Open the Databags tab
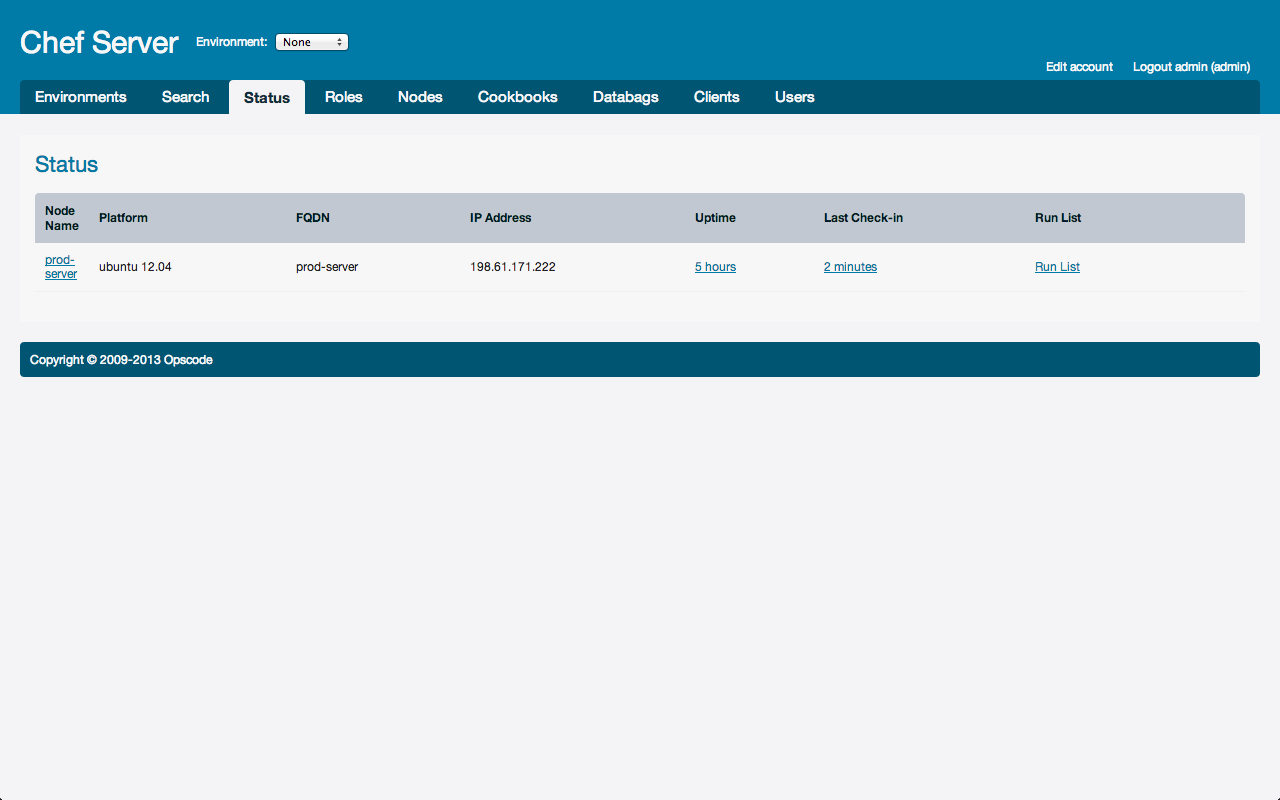Screen dimensions: 1280x800 click(x=626, y=97)
